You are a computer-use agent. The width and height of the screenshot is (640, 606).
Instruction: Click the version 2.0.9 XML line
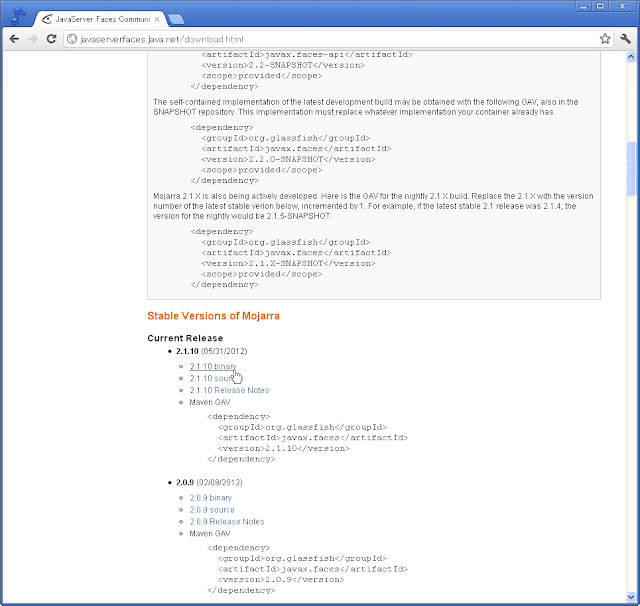click(281, 579)
